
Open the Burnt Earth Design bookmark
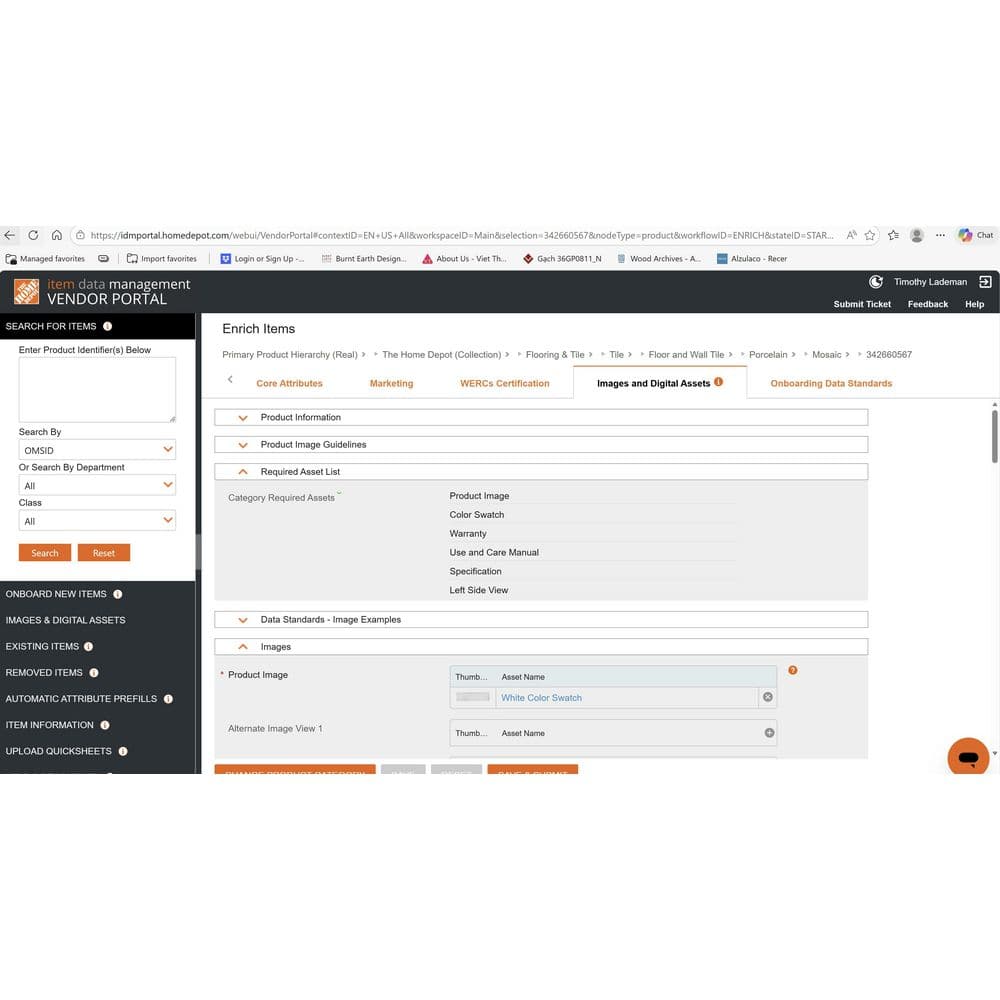pyautogui.click(x=364, y=258)
